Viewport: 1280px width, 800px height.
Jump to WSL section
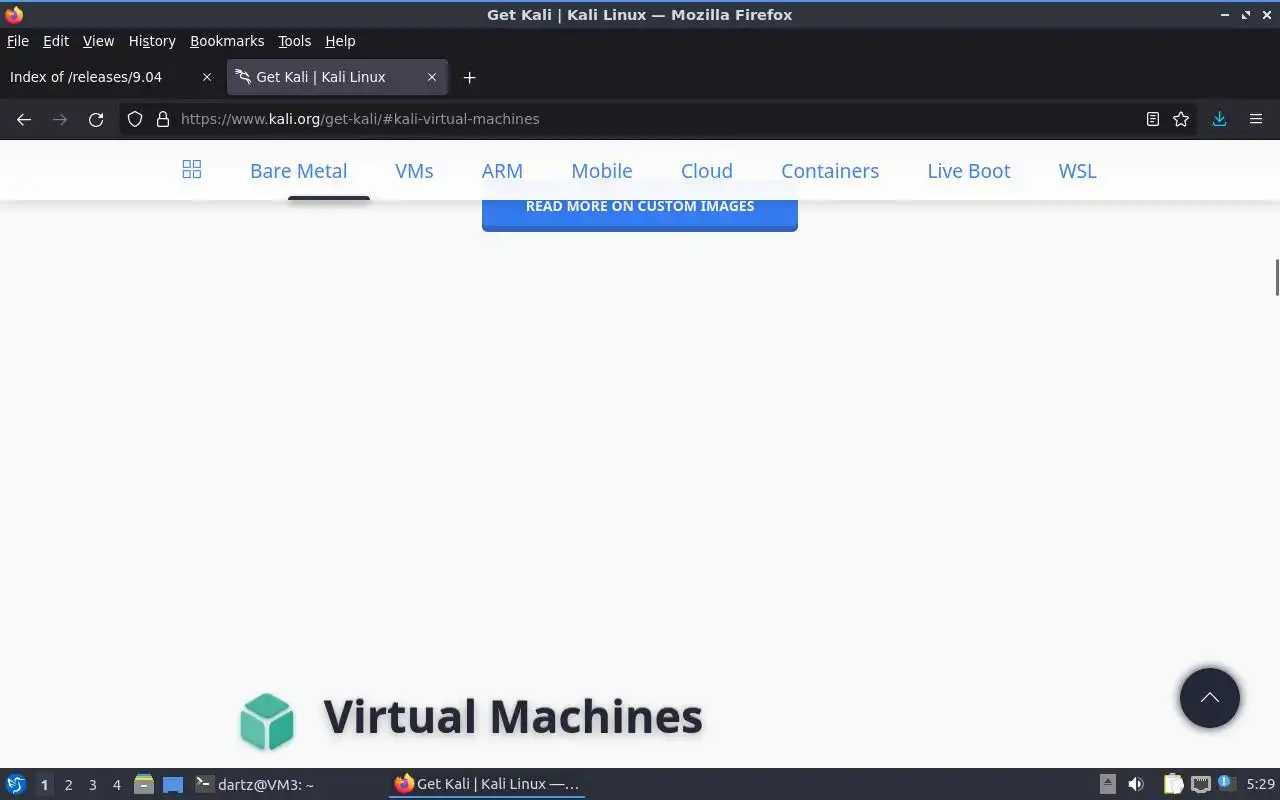pos(1077,171)
